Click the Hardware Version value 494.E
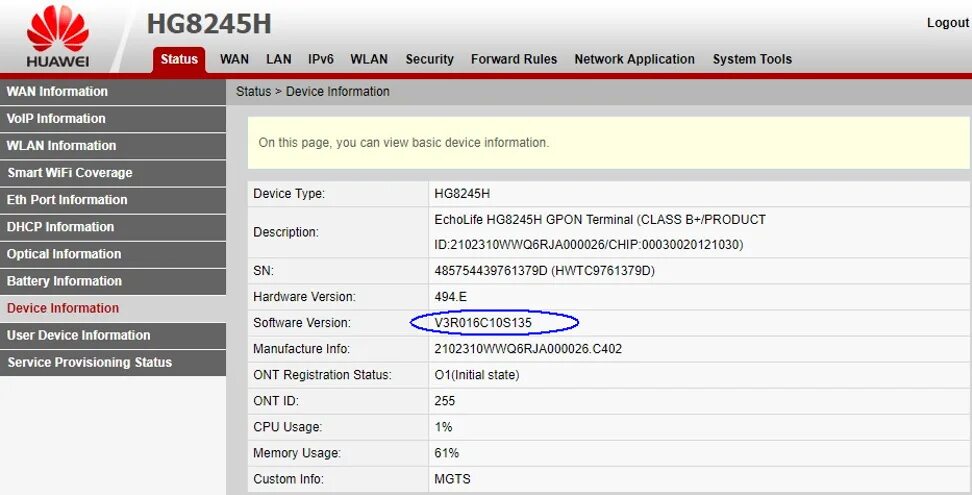Screen dimensions: 972x495 tap(450, 297)
